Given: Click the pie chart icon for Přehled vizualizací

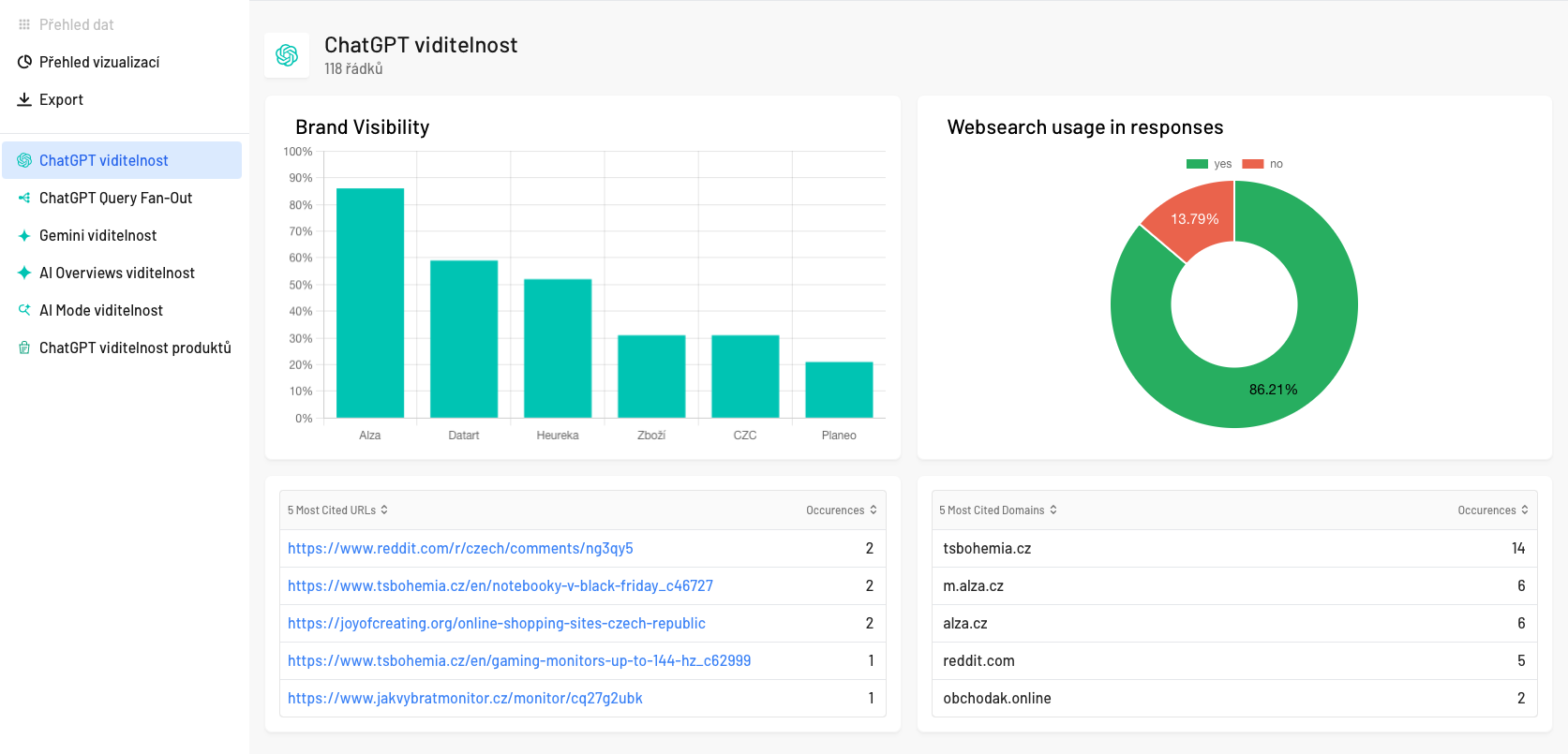Looking at the screenshot, I should point(24,62).
